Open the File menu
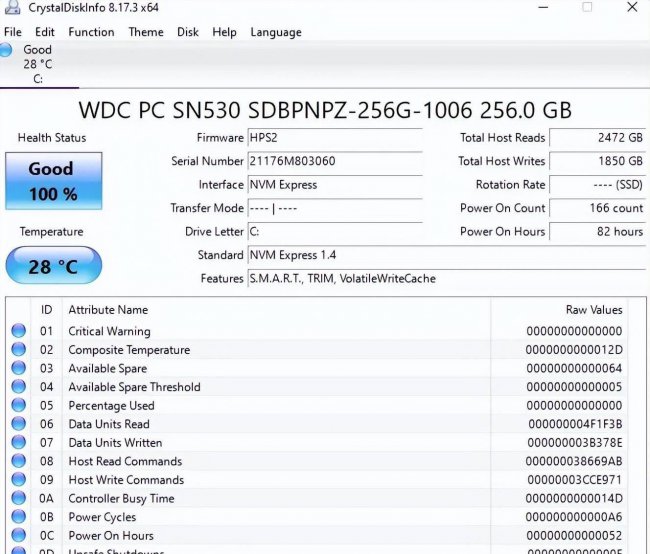This screenshot has height=554, width=650. (13, 32)
